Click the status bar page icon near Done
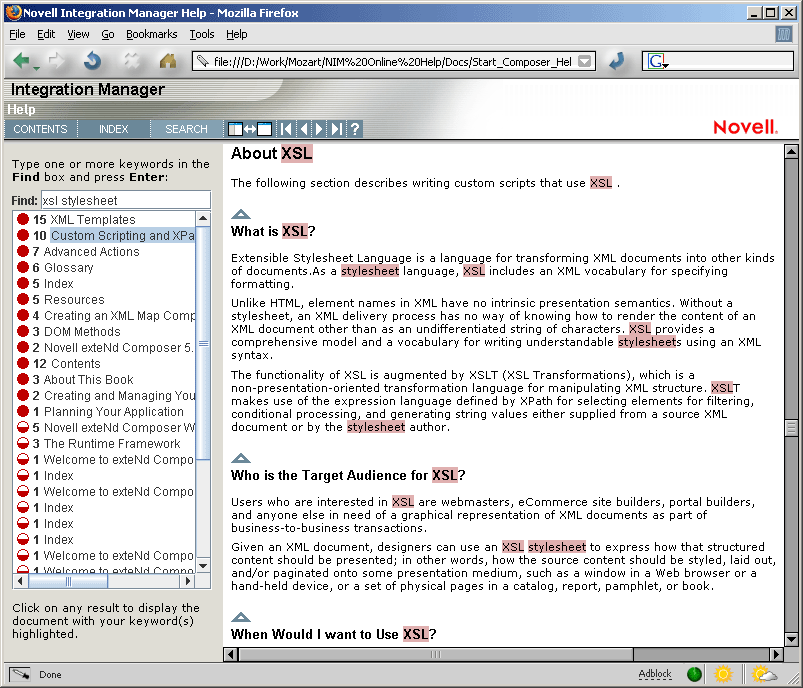Image resolution: width=803 pixels, height=688 pixels. click(x=19, y=675)
